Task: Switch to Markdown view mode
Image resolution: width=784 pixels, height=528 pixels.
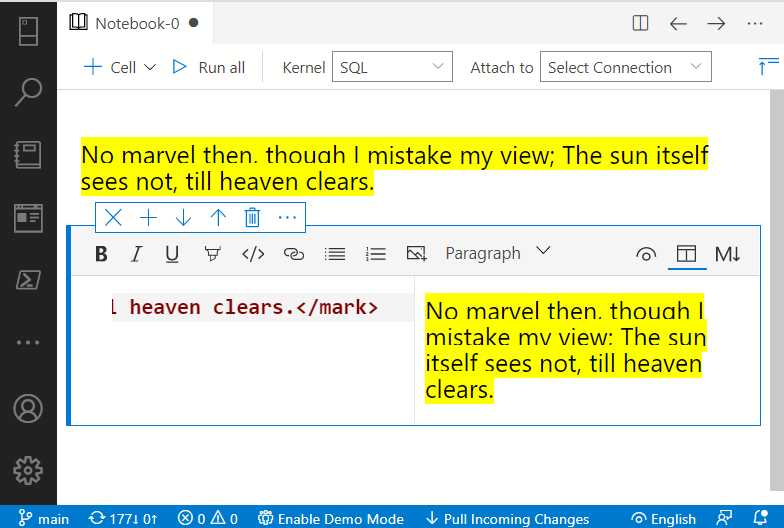Action: coord(728,254)
